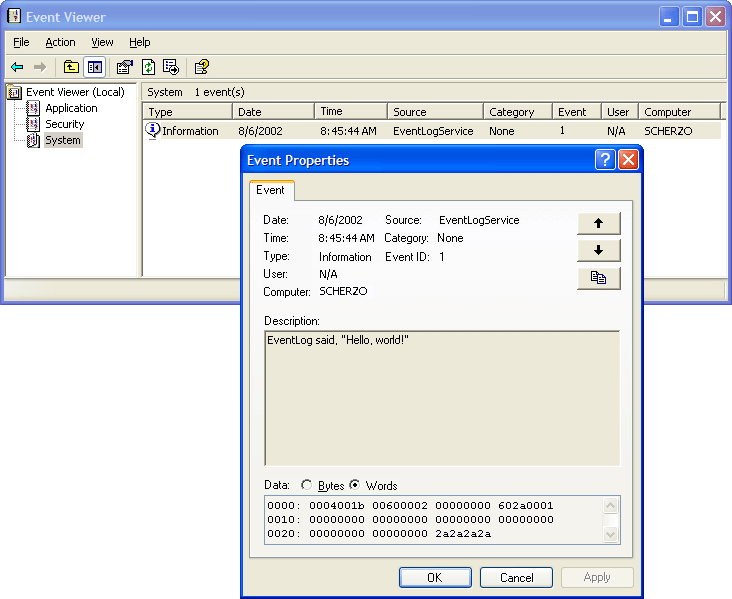Select the Security log in tree
Image resolution: width=732 pixels, height=599 pixels.
(x=64, y=124)
